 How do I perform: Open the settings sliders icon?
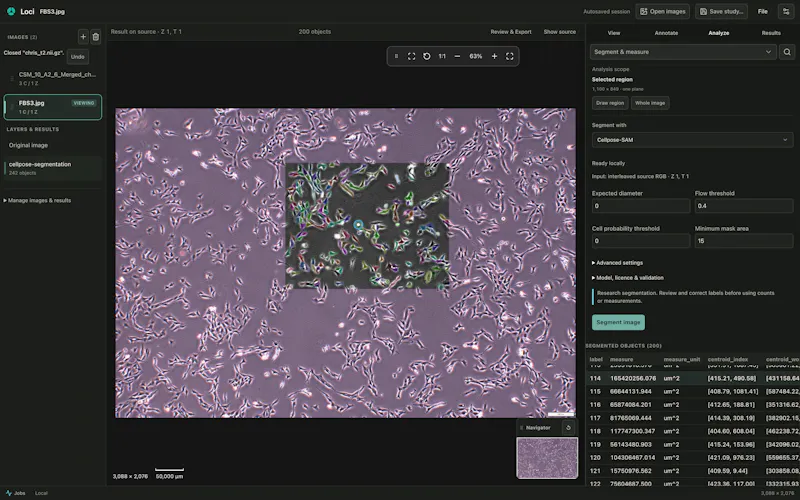[x=786, y=11]
